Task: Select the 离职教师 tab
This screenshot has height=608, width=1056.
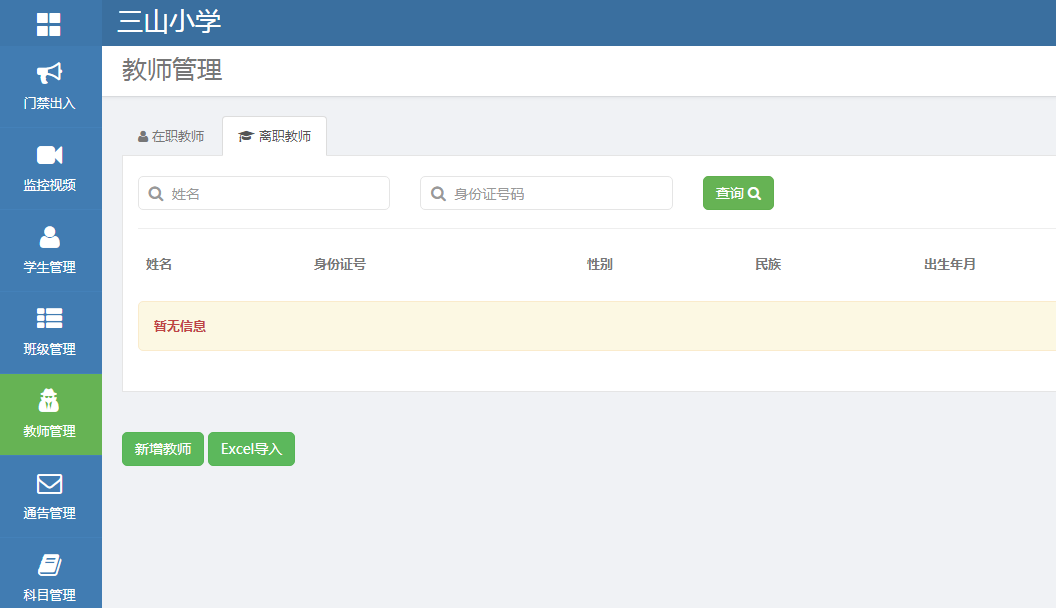Action: [x=275, y=136]
